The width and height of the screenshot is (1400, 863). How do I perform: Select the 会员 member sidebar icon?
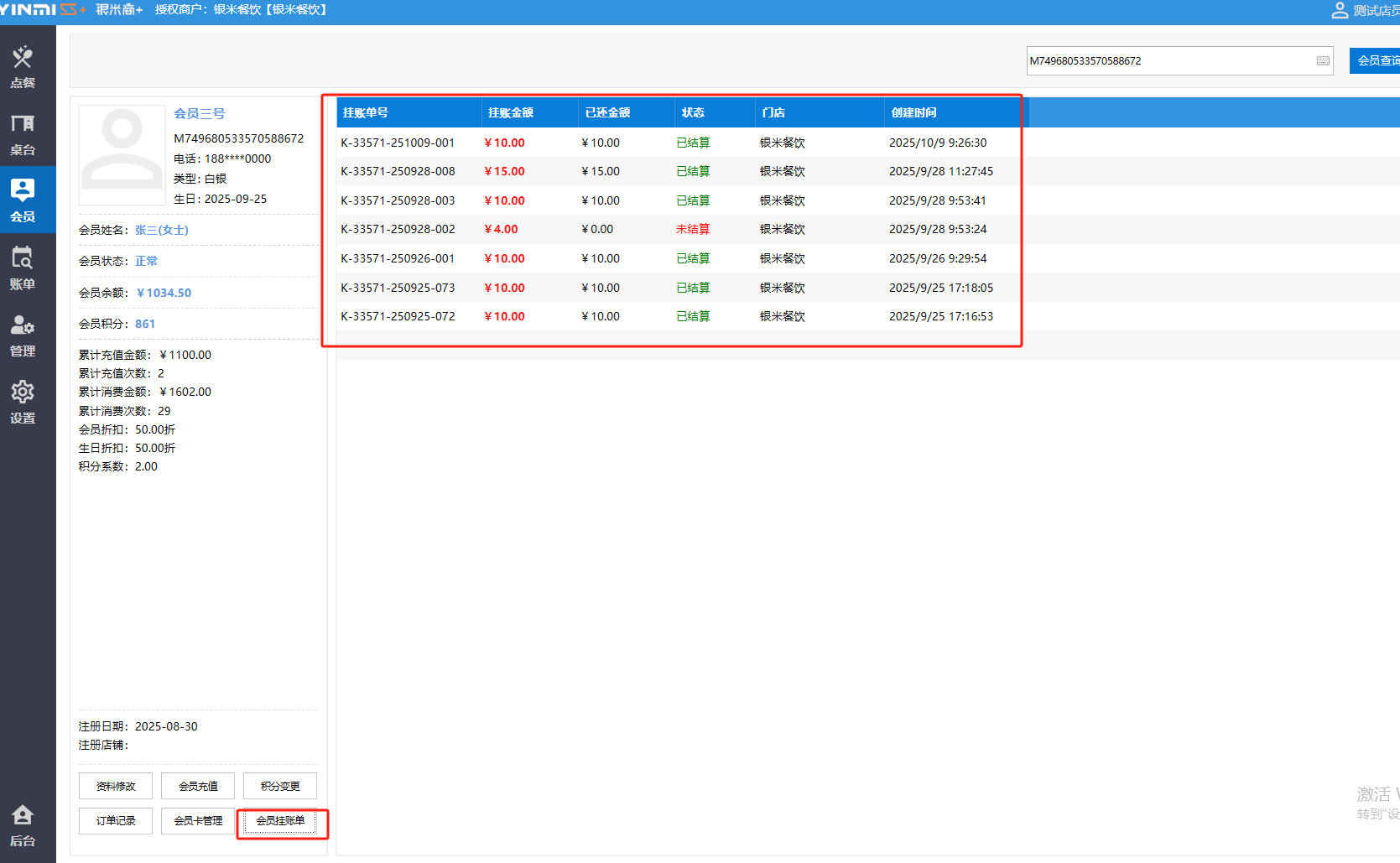(23, 200)
